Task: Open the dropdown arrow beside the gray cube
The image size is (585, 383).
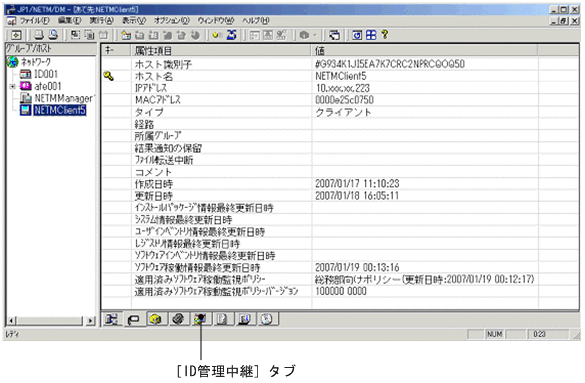Action: 315,35
